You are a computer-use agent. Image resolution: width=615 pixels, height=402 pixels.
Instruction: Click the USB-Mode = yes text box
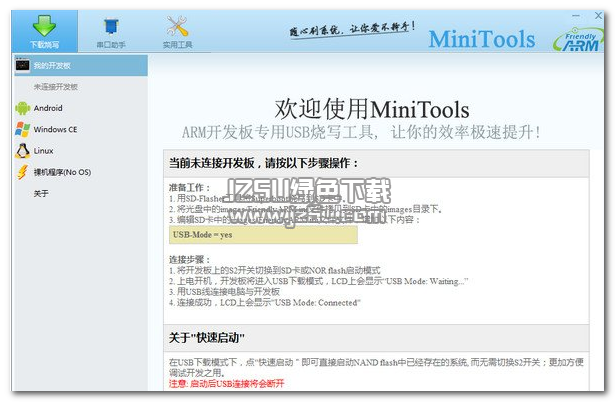(263, 235)
